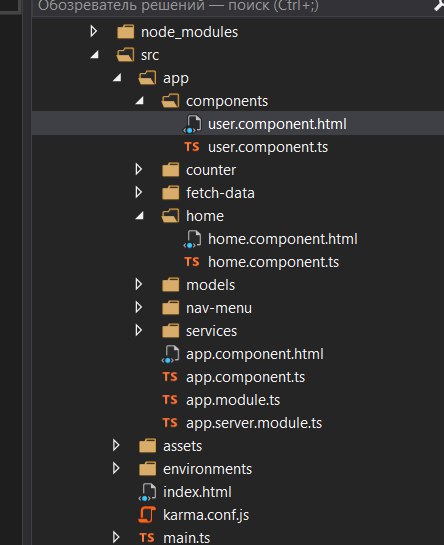This screenshot has height=545, width=444.
Task: Open the app.component.html file
Action: coord(255,354)
